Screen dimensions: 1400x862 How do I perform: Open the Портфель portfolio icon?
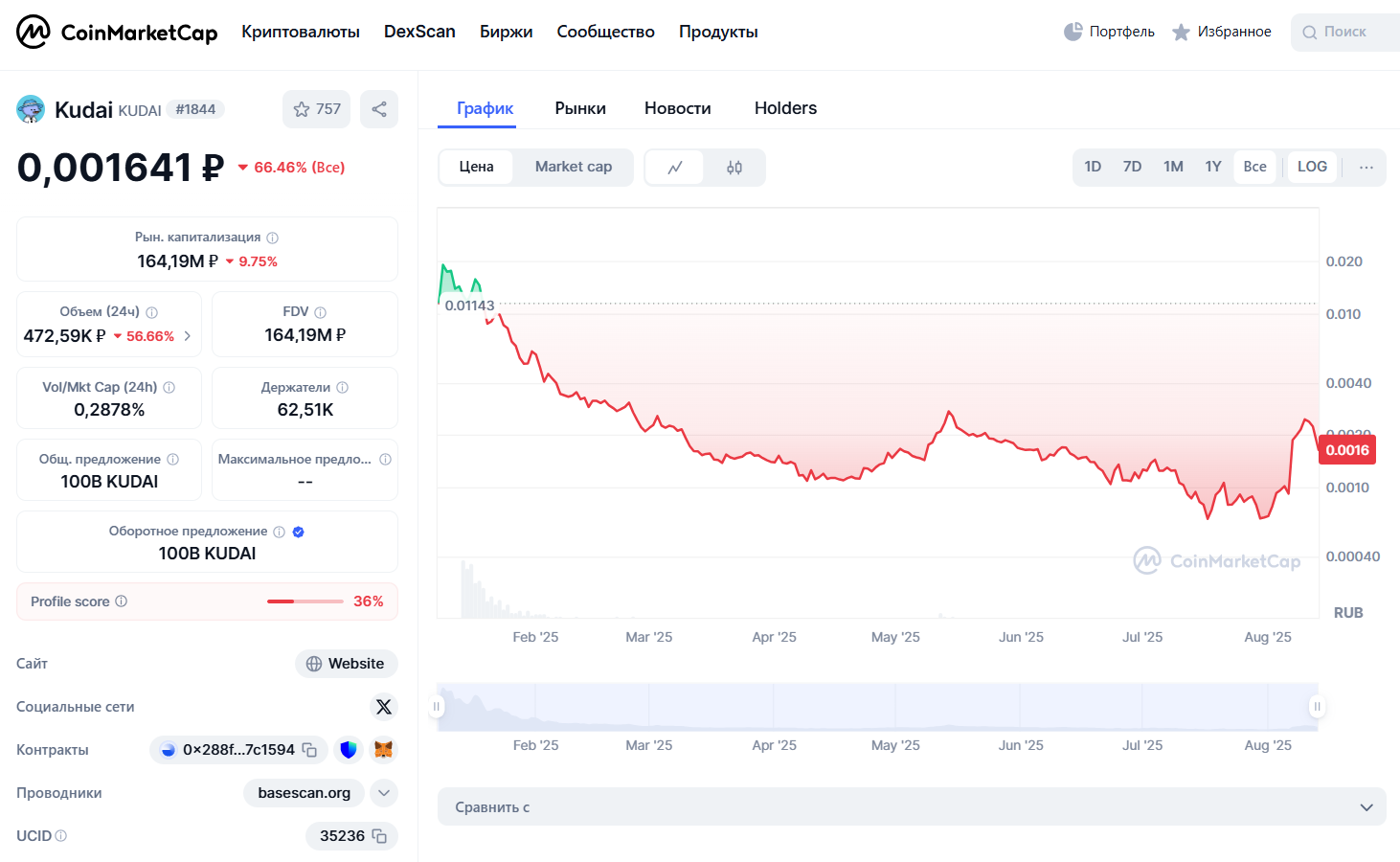click(1073, 32)
